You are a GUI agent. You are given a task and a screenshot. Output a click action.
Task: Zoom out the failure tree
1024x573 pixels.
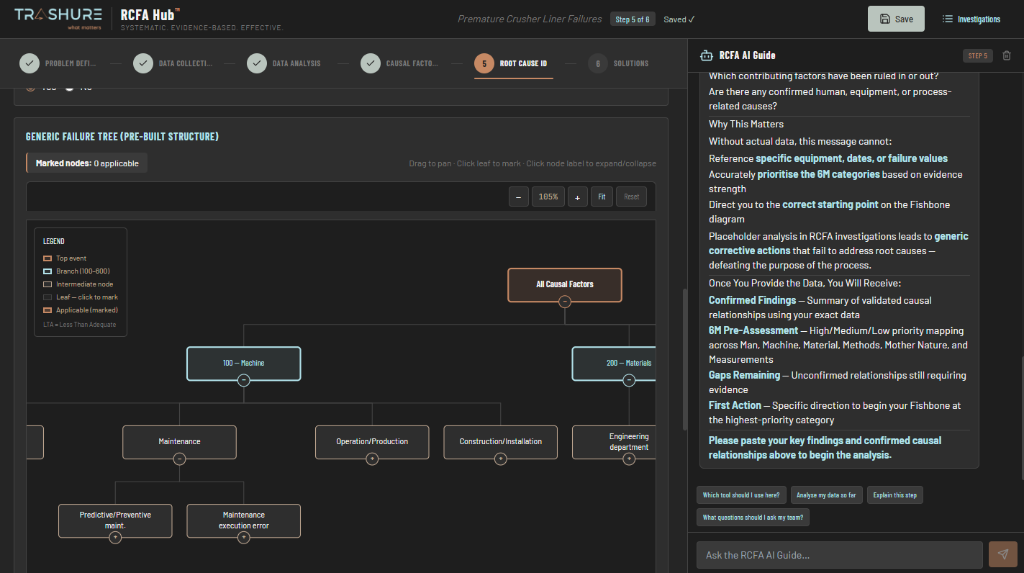click(519, 197)
